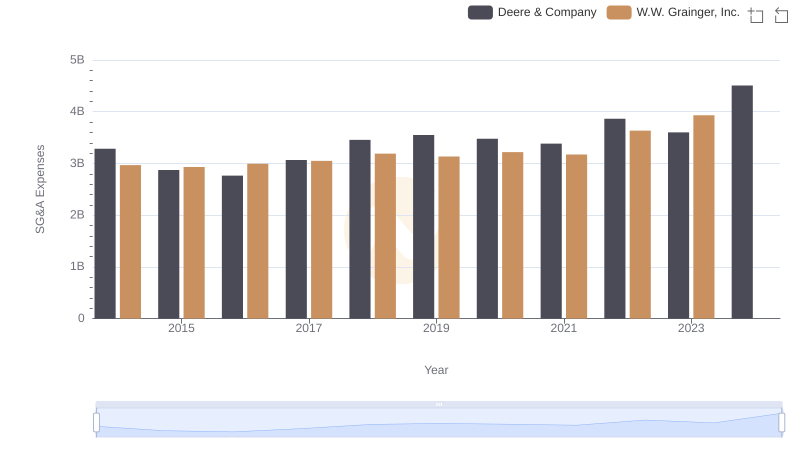Click the Deere & Company bar for 2015
Viewport: 800px width, 461px height.
tap(168, 244)
